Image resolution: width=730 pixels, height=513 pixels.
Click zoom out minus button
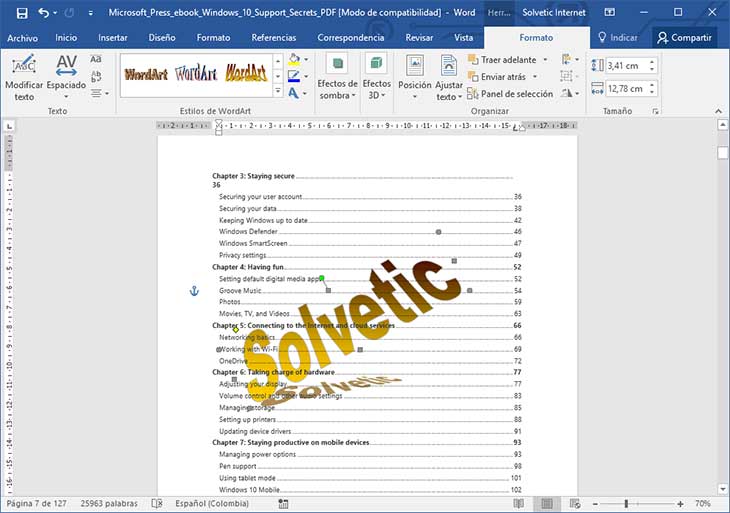[595, 504]
